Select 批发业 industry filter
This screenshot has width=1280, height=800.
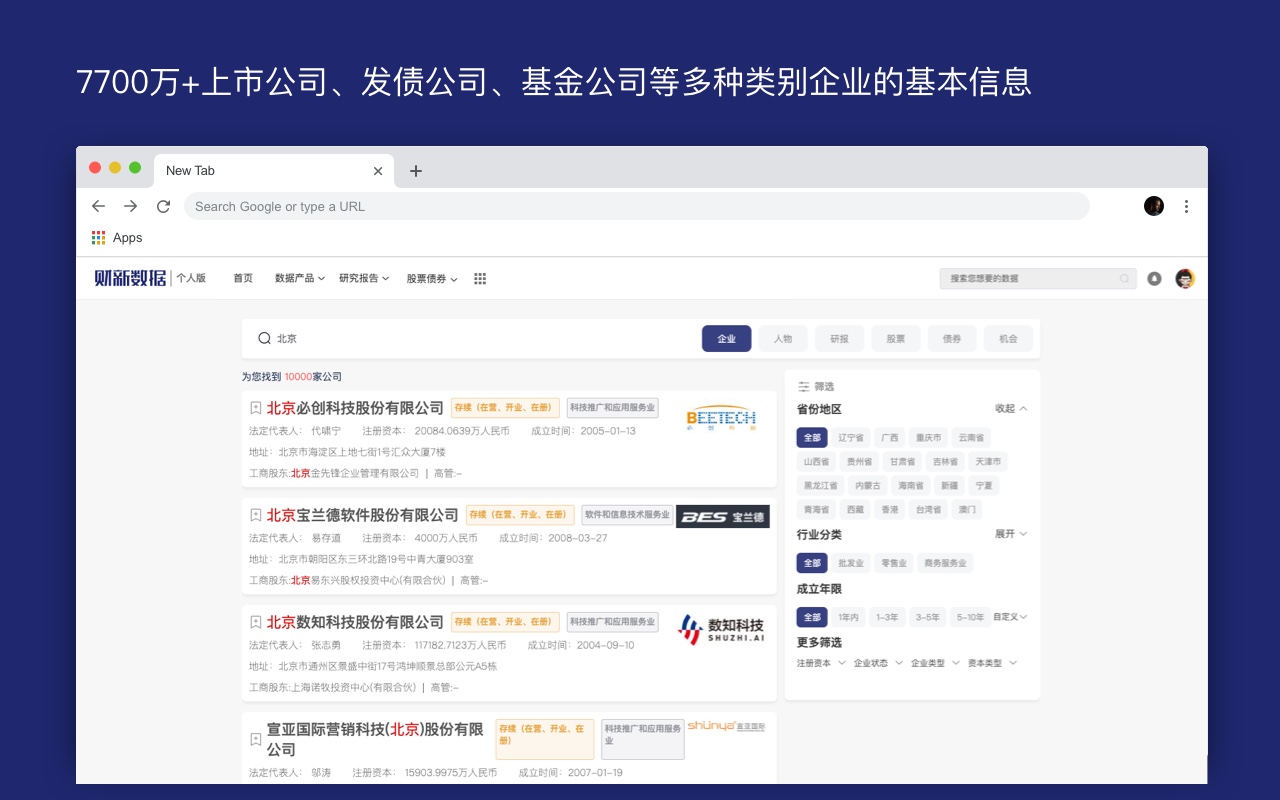[850, 563]
